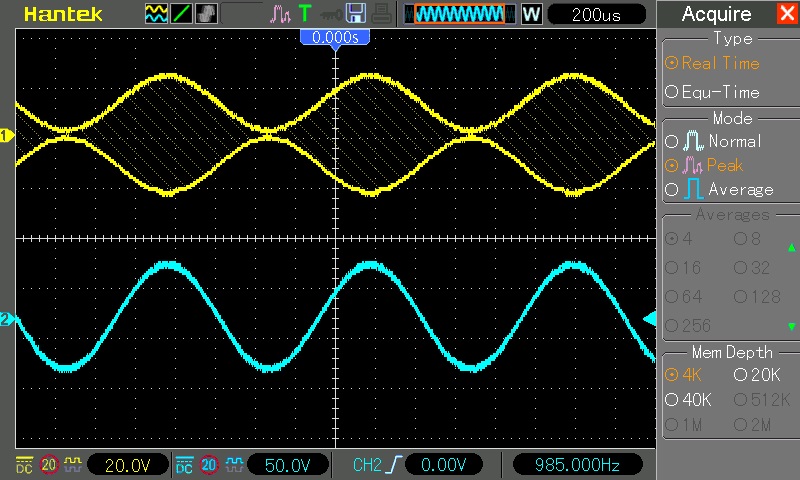Click the green diagonal line icon

point(181,14)
